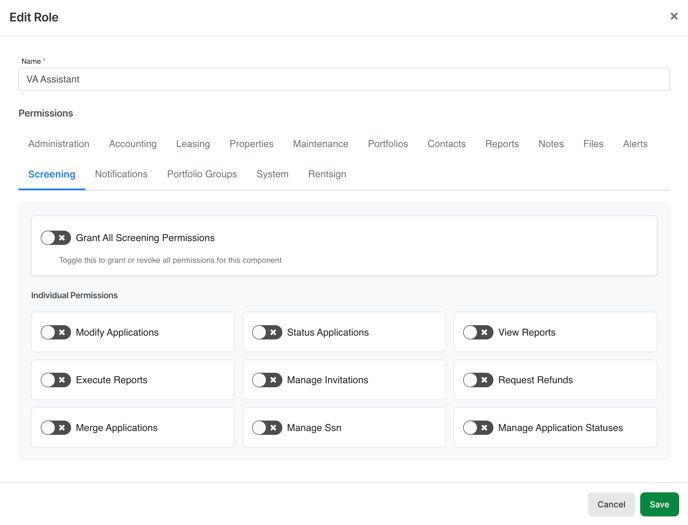Click the Save button
The height and width of the screenshot is (525, 688).
pyautogui.click(x=659, y=504)
